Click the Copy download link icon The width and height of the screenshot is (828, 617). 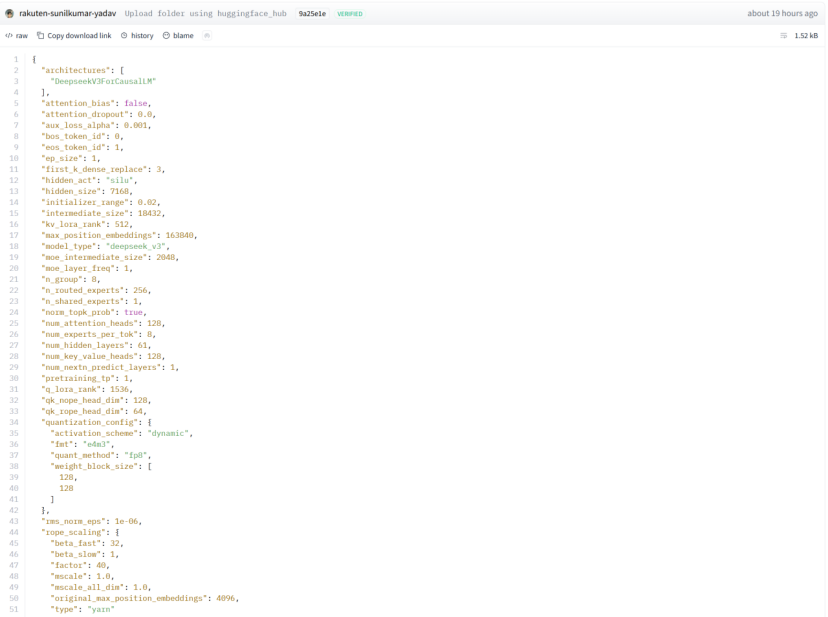tap(41, 35)
